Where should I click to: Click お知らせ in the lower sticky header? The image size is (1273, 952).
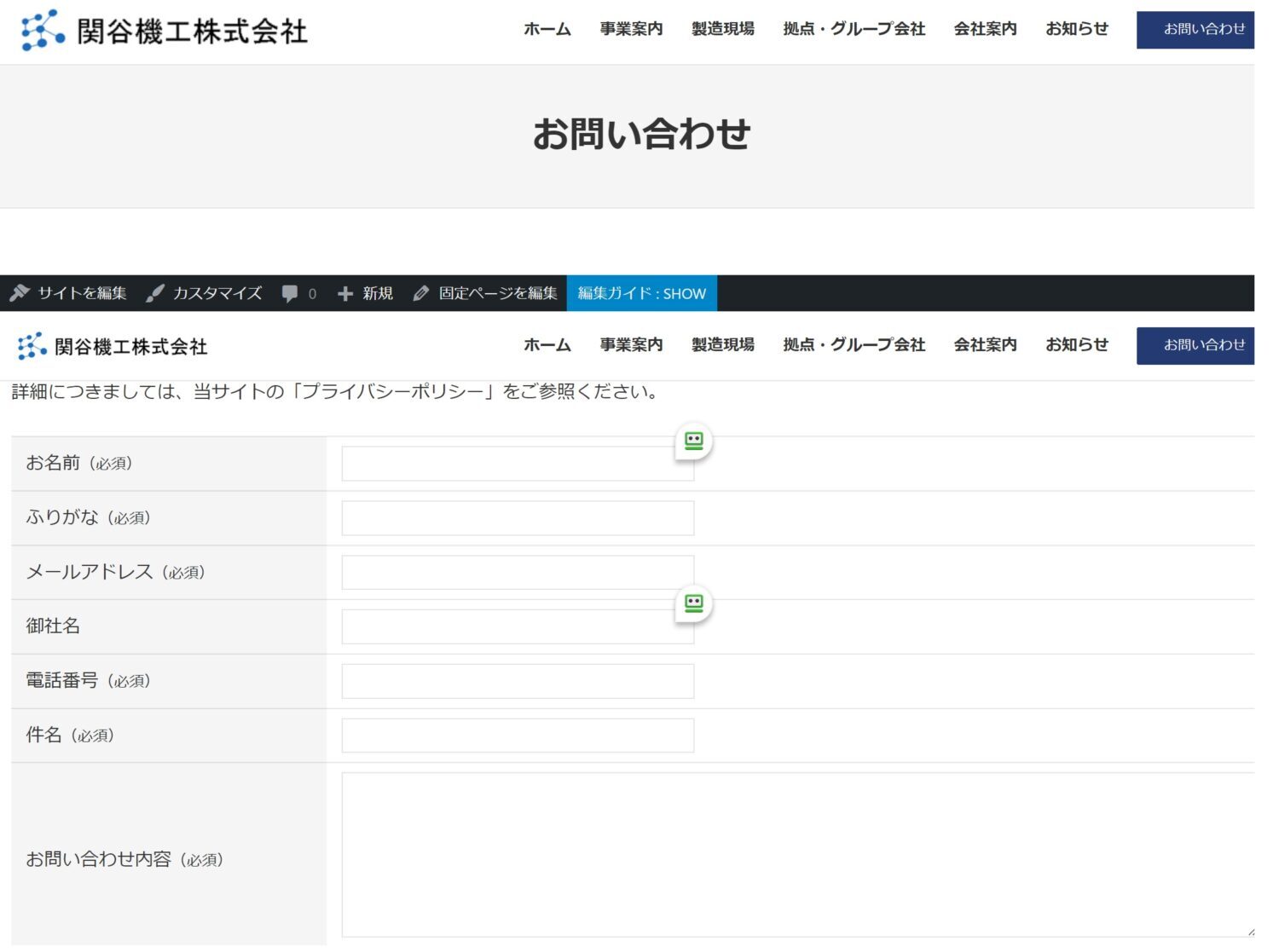pos(1077,345)
